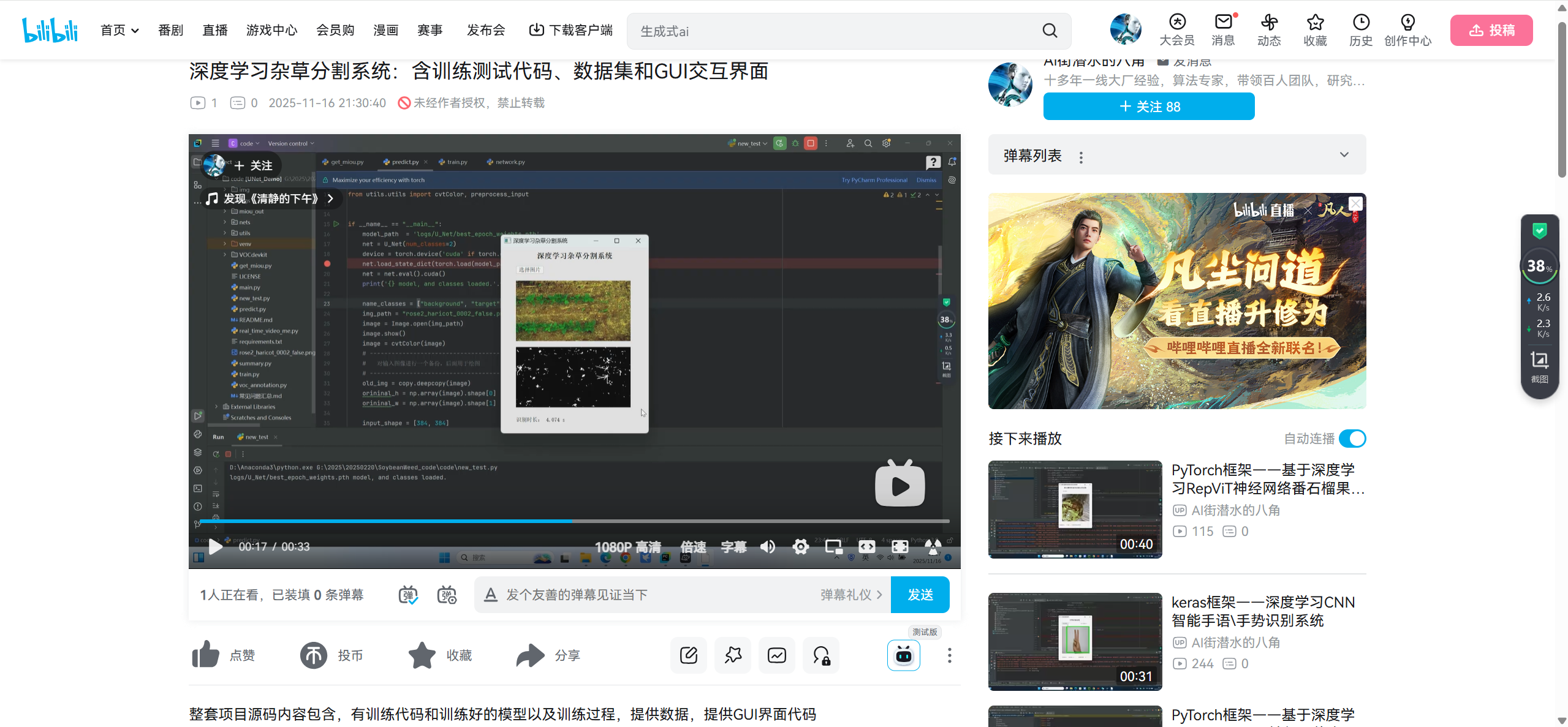This screenshot has height=727, width=1568.
Task: Click the coin (投币) icon
Action: 313,655
